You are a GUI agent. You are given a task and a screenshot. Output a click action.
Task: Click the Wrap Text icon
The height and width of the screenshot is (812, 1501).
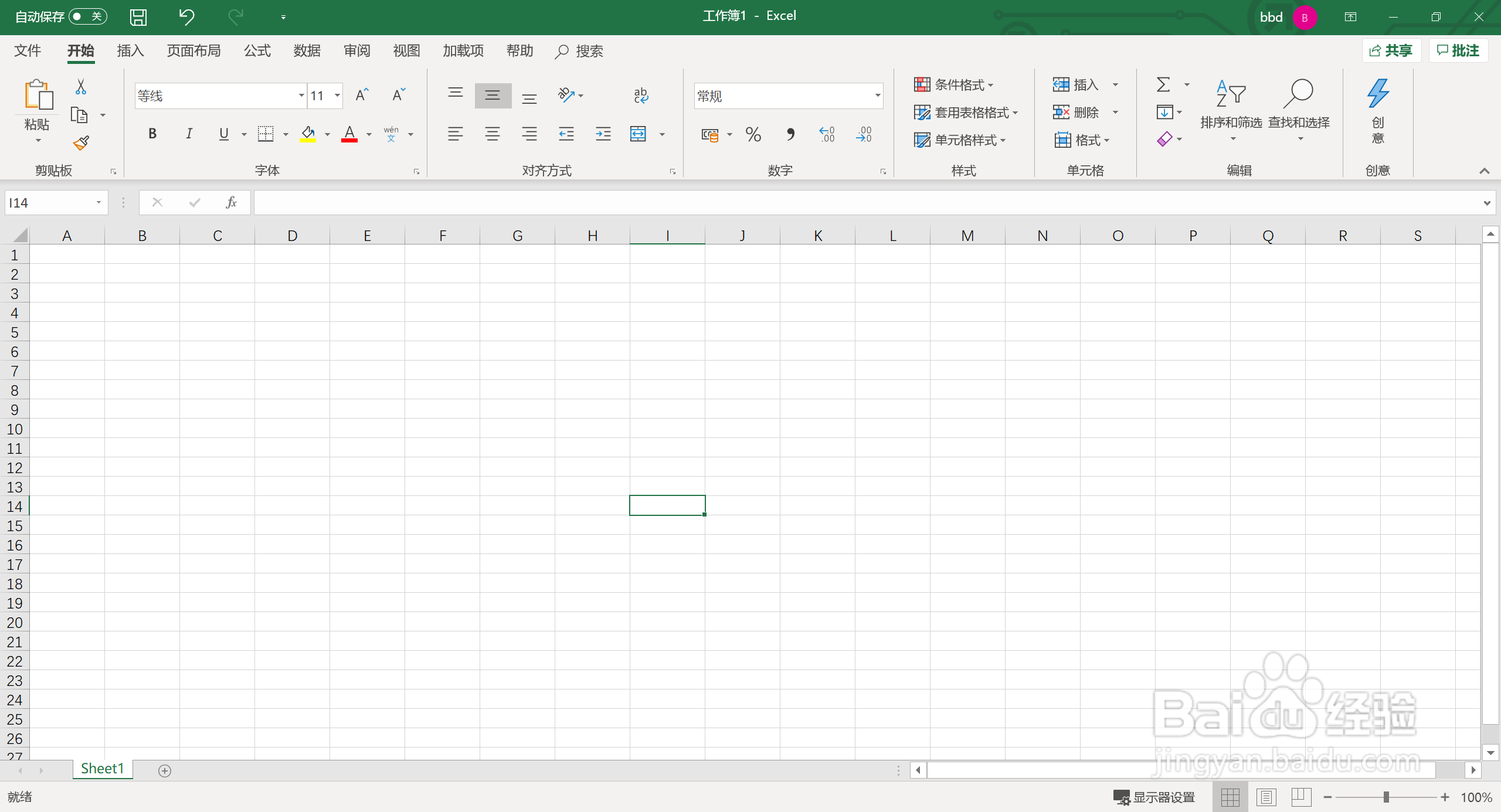coord(641,96)
